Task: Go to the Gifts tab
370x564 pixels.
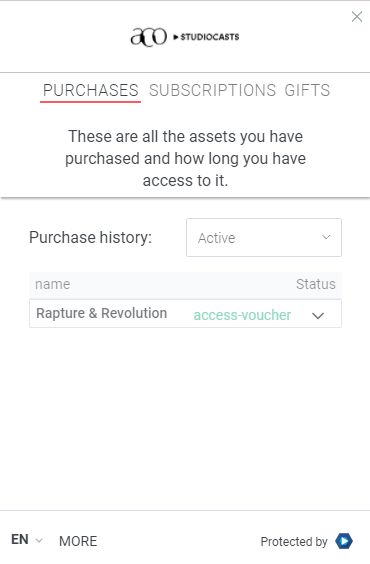Action: 307,90
